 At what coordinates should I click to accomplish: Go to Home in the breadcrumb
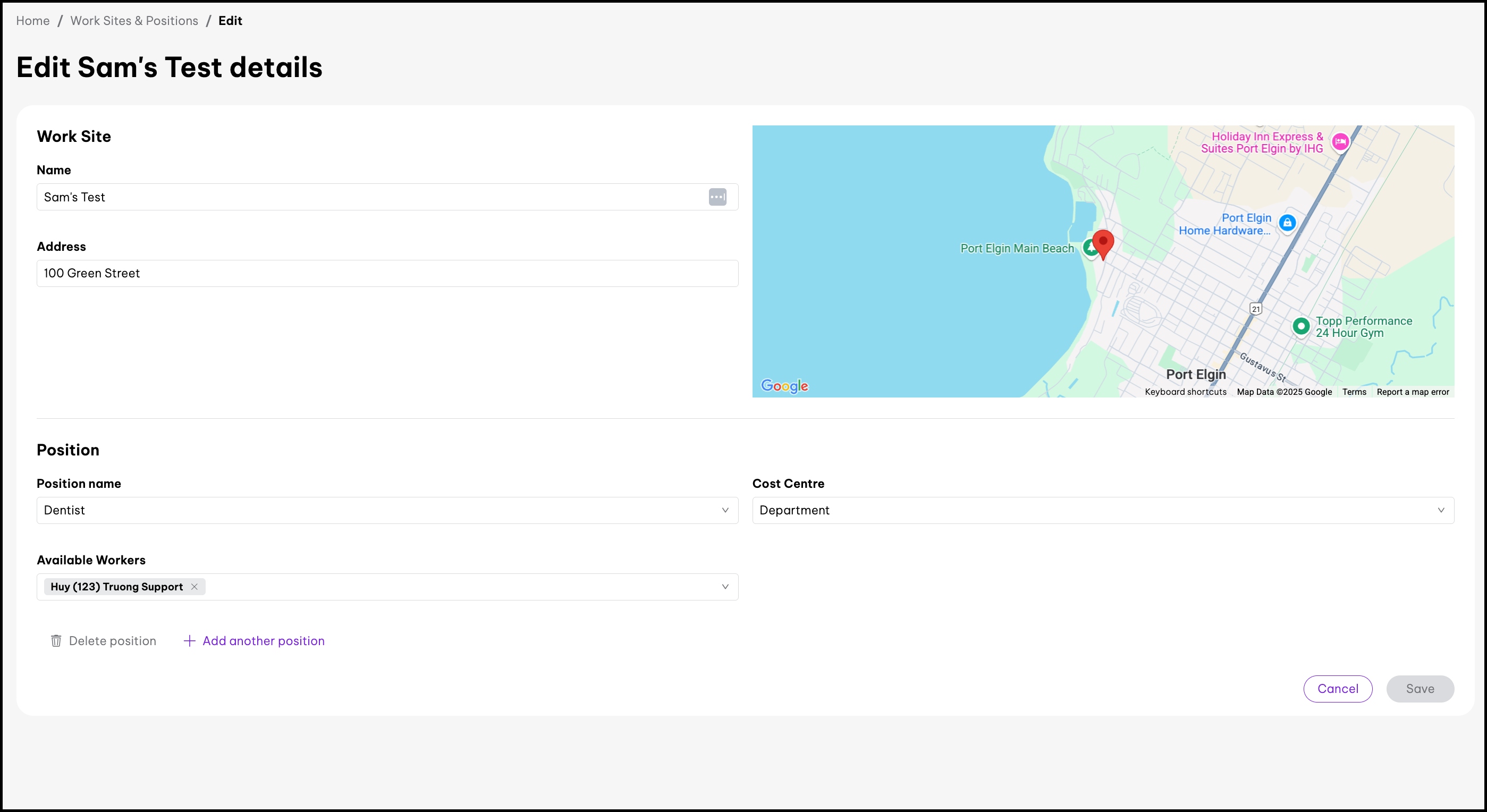33,21
